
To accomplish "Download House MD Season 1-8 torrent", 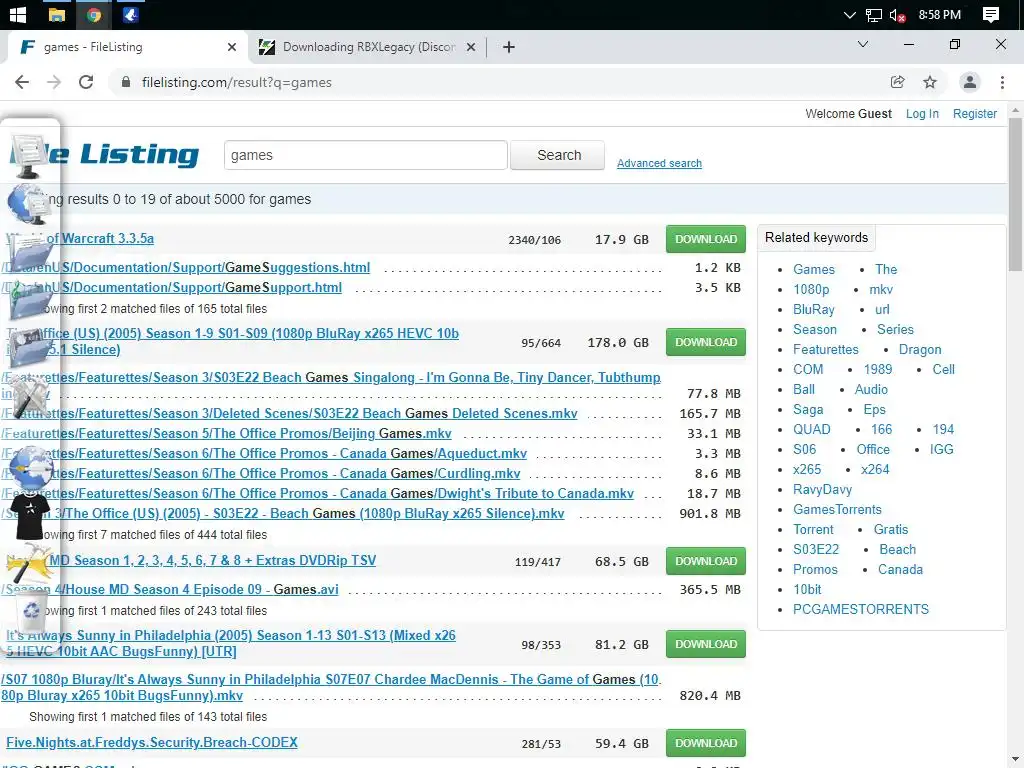I will point(705,561).
